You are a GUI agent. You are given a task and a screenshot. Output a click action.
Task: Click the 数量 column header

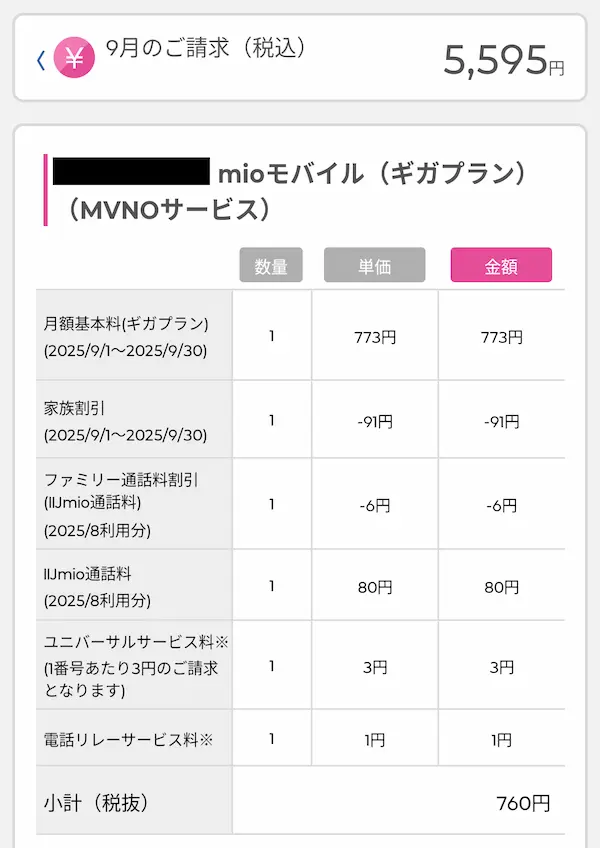click(x=271, y=266)
